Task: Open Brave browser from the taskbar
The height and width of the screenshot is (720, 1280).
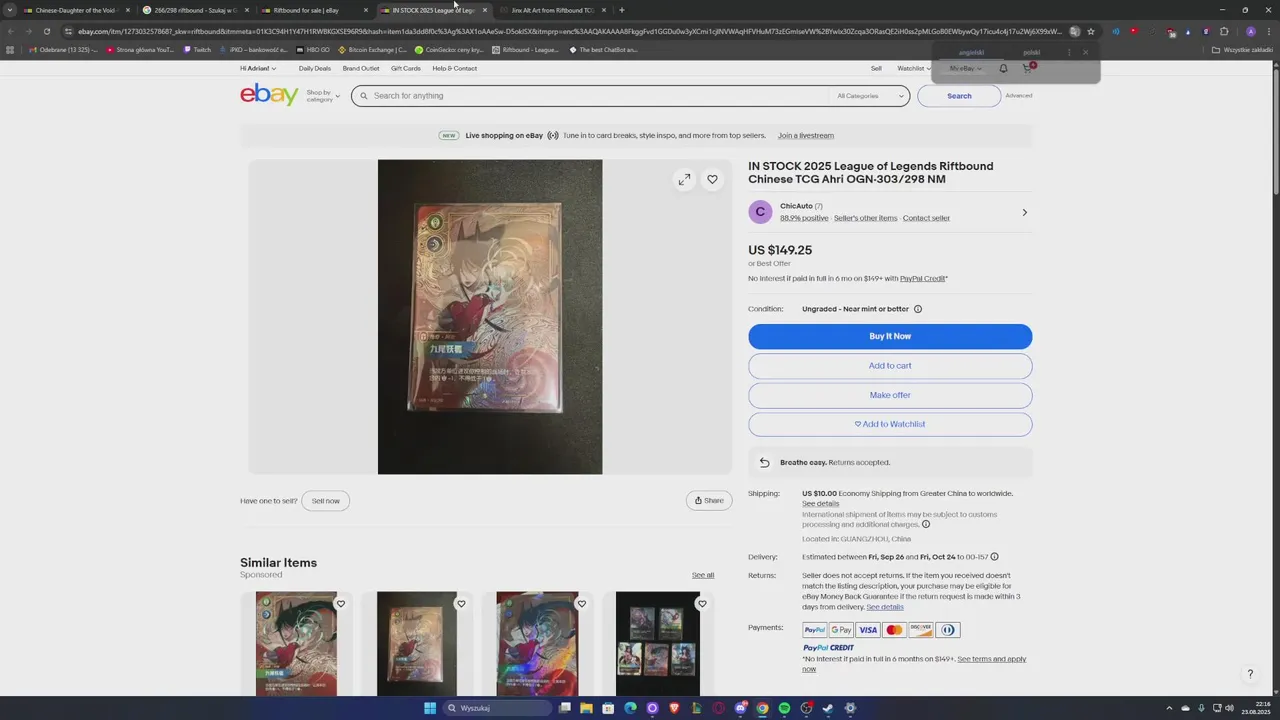Action: click(x=674, y=708)
